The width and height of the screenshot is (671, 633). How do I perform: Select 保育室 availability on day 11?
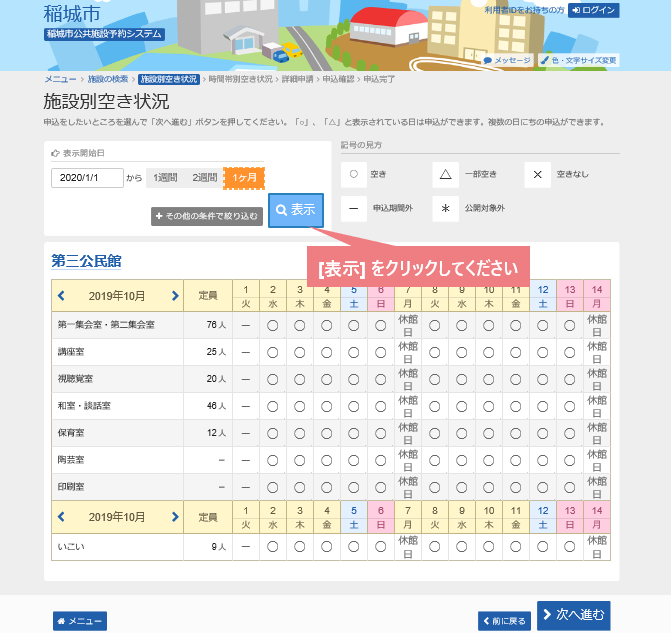(516, 434)
